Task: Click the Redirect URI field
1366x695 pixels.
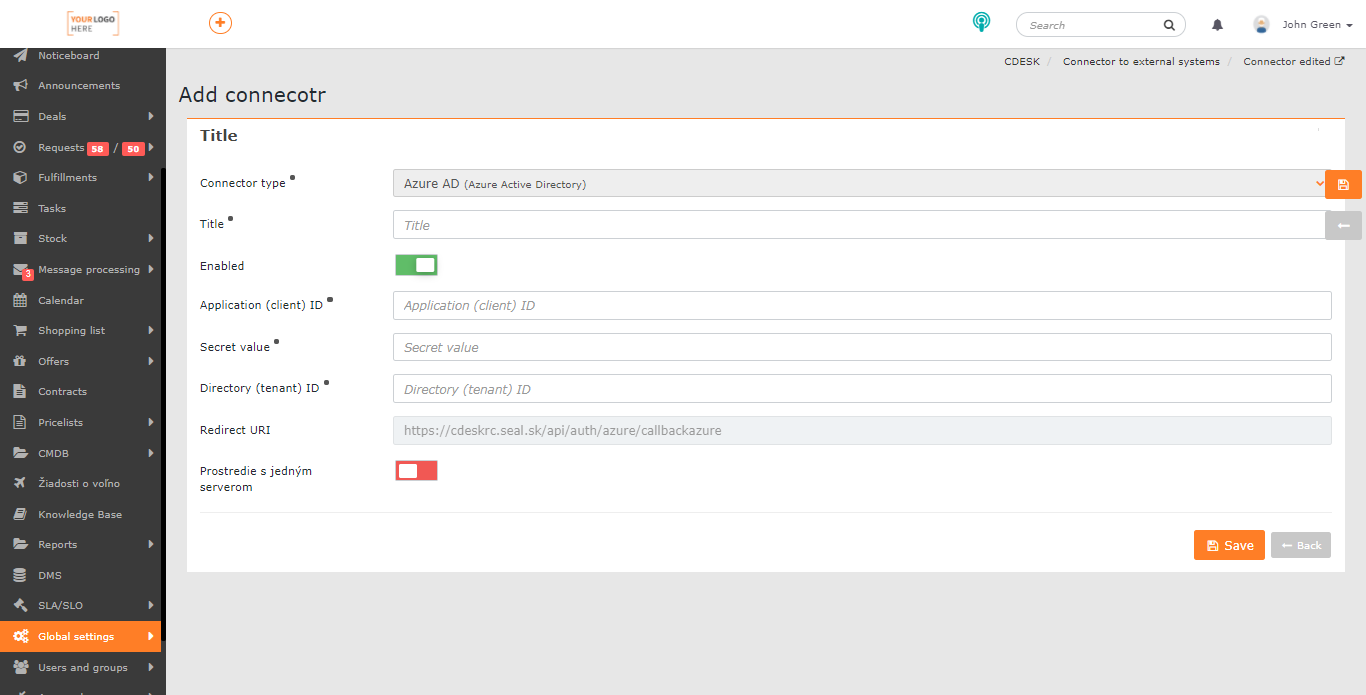Action: 862,430
